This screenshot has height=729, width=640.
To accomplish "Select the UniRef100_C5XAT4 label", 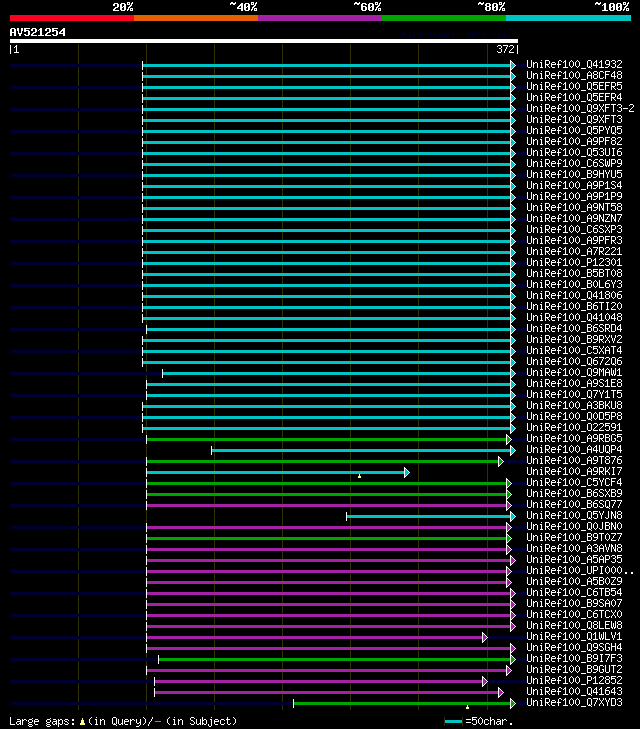I will [574, 351].
